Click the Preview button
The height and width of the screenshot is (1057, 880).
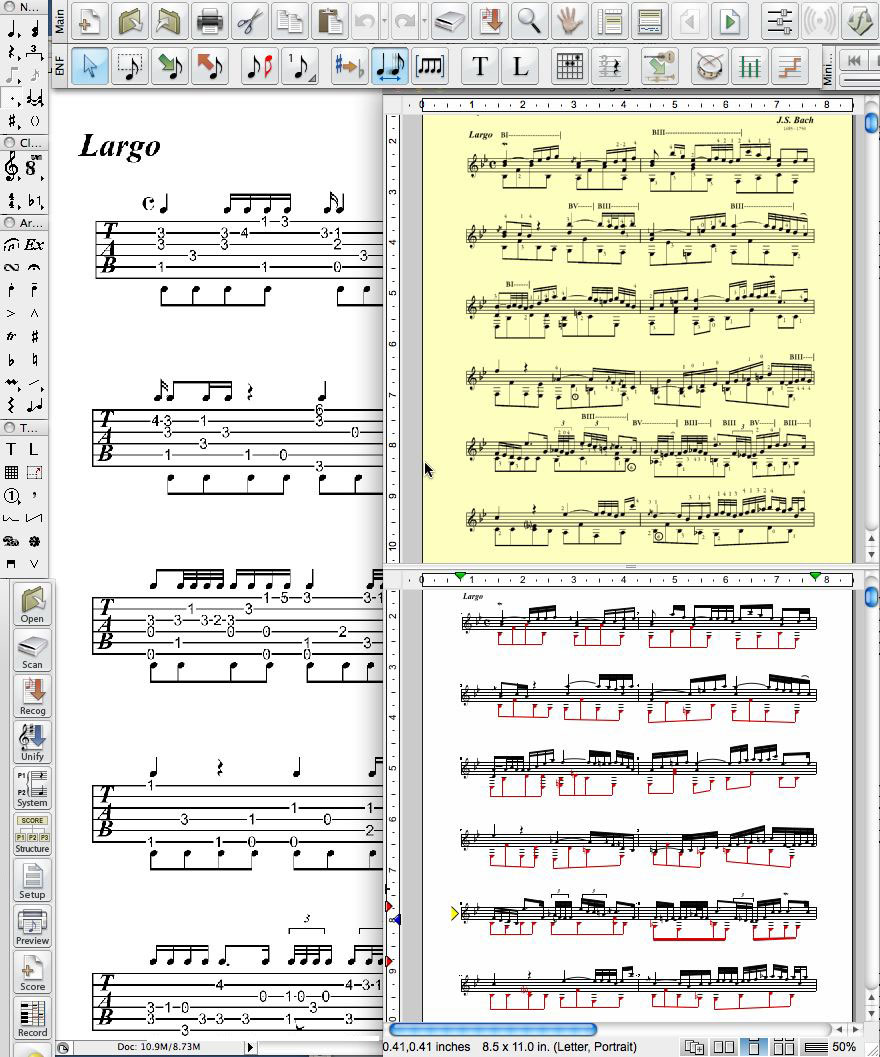[x=32, y=926]
